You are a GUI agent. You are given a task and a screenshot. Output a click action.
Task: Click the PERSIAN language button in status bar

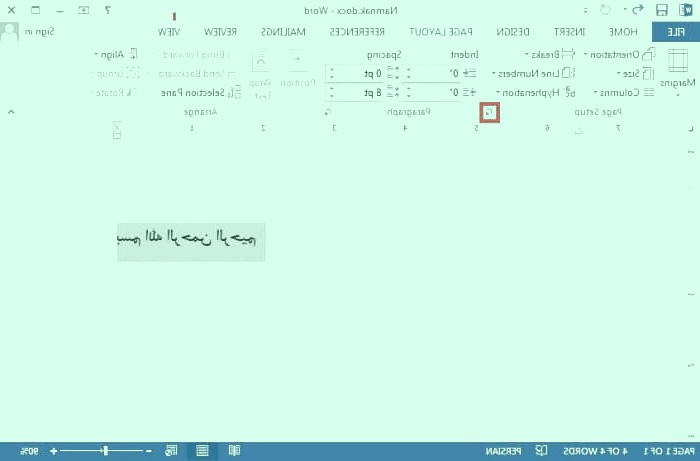pyautogui.click(x=507, y=451)
